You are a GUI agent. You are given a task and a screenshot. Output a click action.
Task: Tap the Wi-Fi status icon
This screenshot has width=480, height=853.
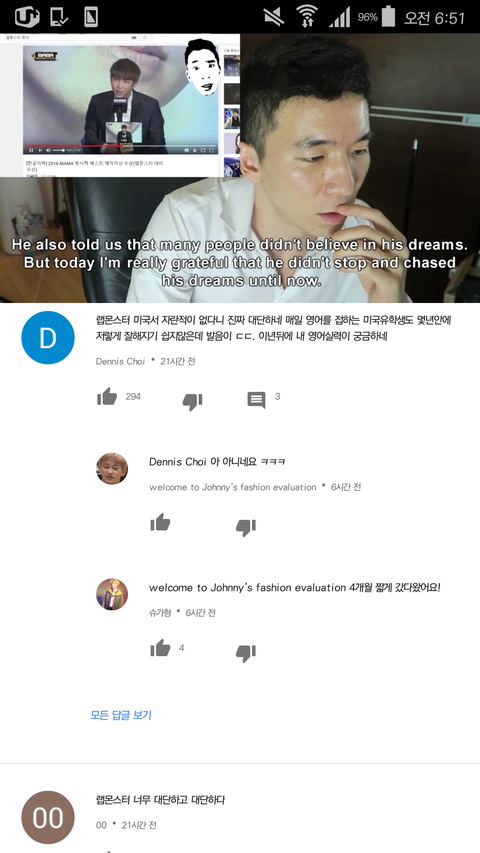pos(307,16)
